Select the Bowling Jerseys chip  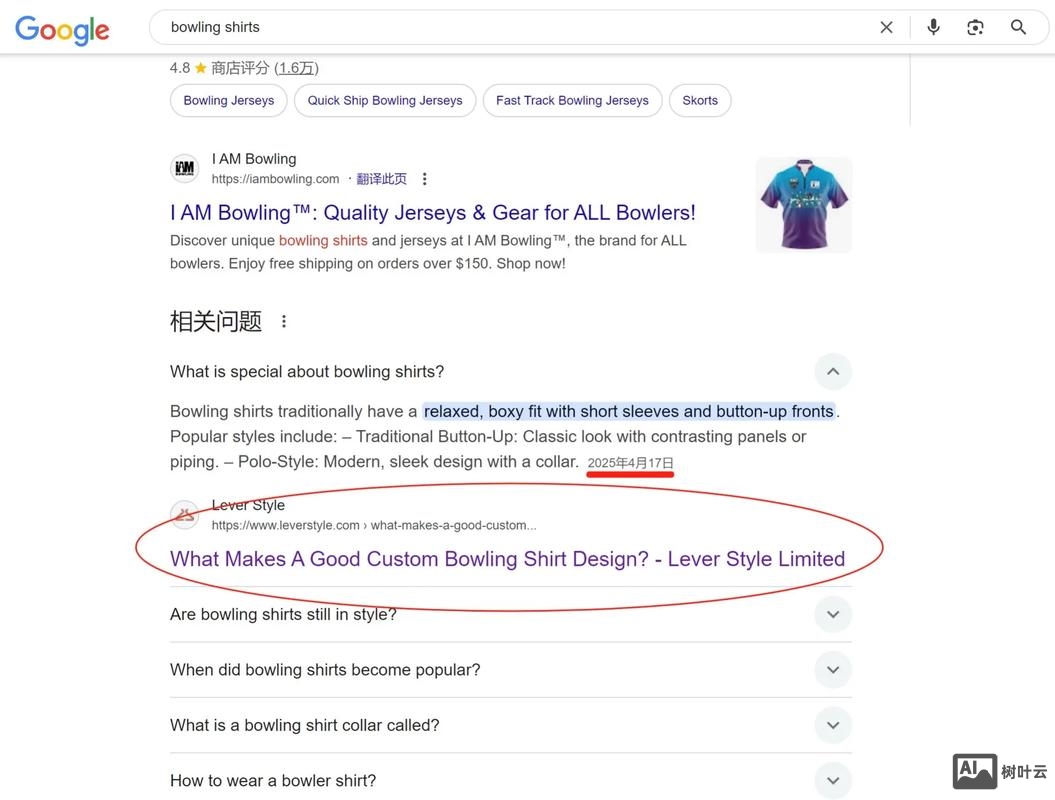point(229,100)
